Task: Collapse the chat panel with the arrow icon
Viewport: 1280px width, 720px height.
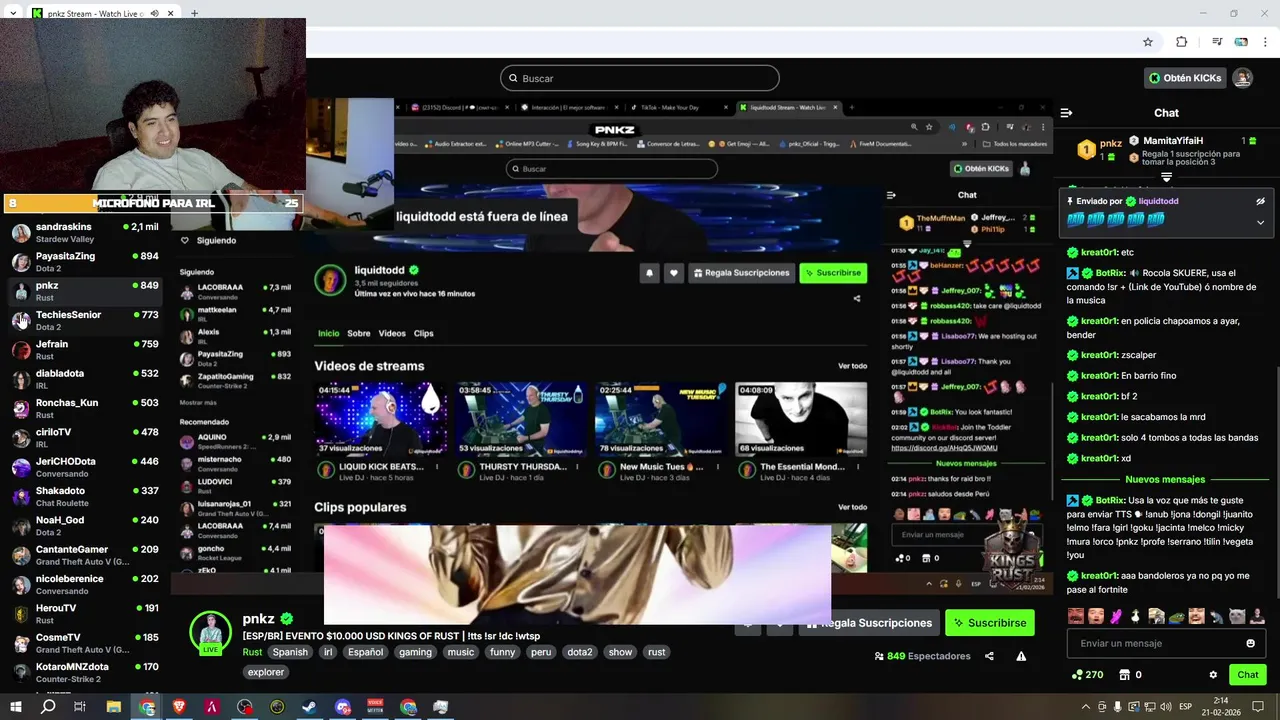Action: 1066,113
